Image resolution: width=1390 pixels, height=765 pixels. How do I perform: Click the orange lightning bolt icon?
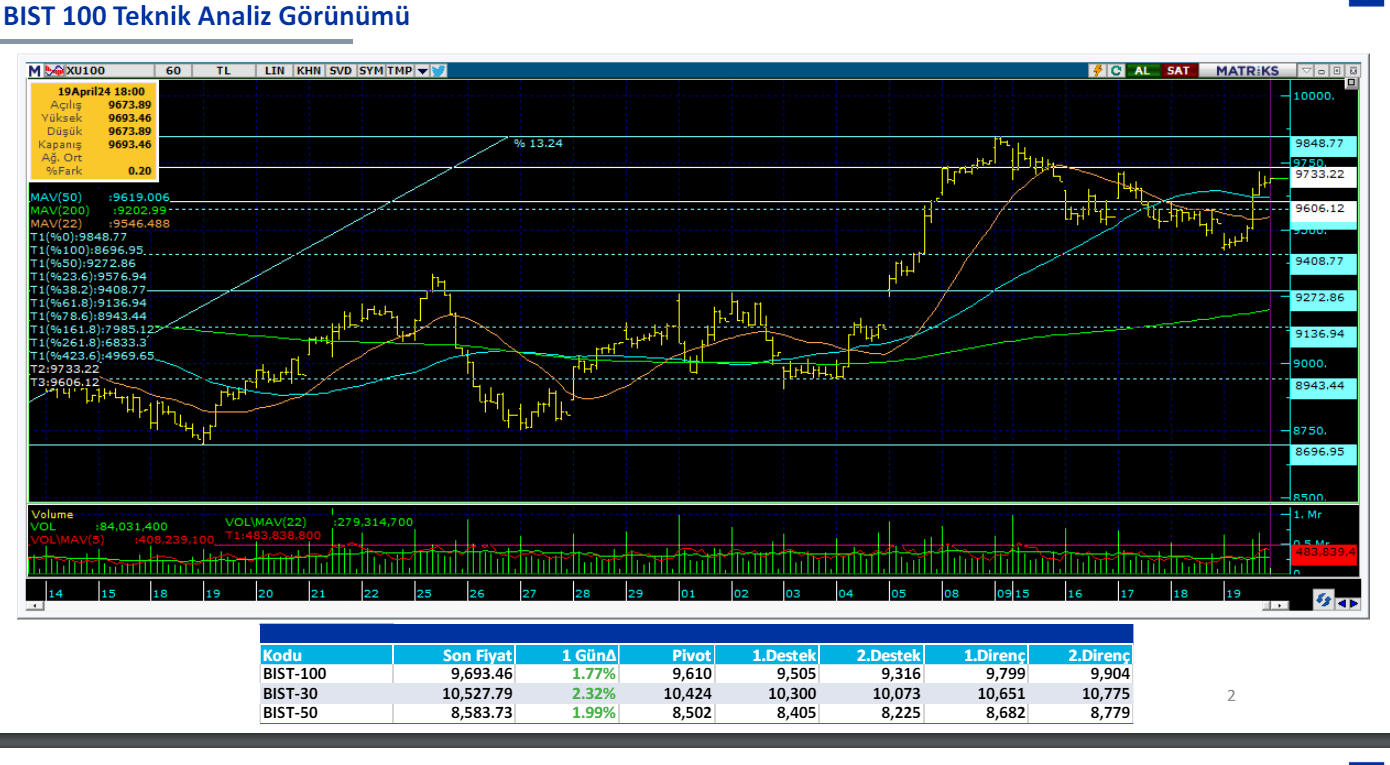[1097, 71]
